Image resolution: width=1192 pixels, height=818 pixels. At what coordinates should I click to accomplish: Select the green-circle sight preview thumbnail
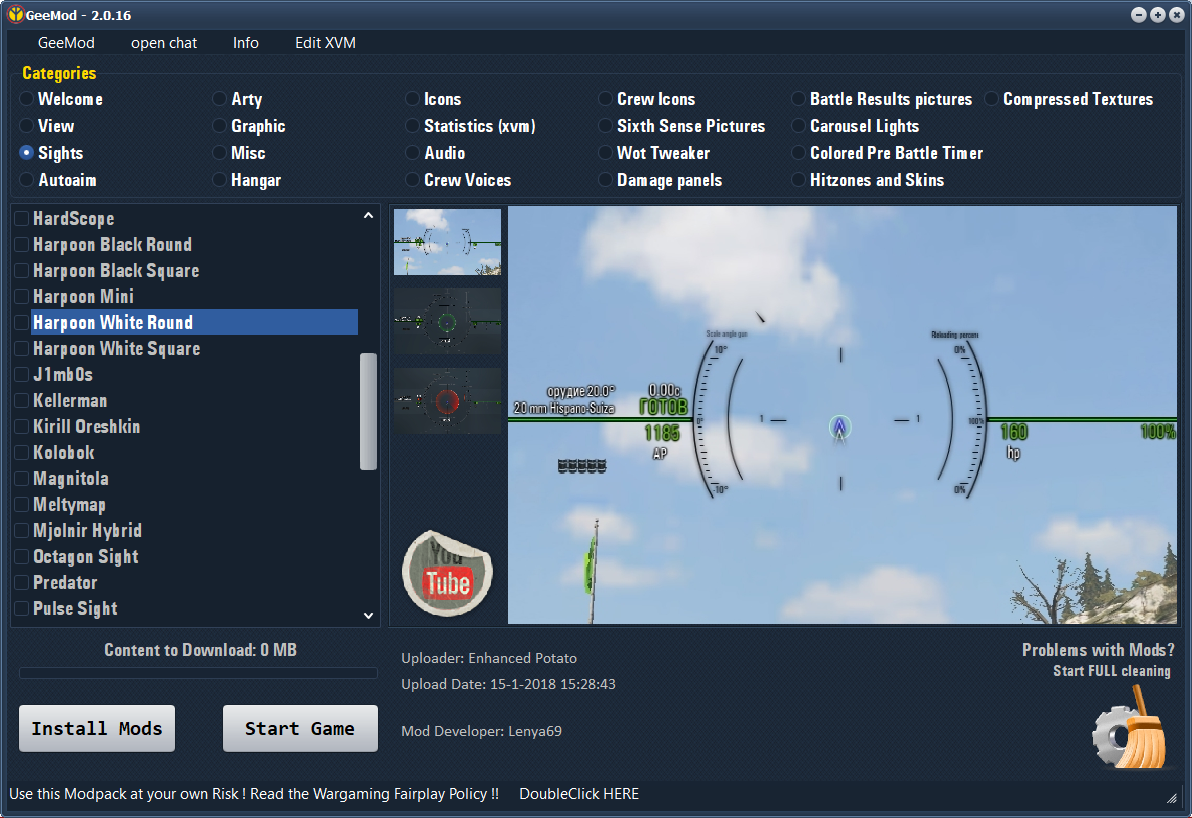(447, 322)
